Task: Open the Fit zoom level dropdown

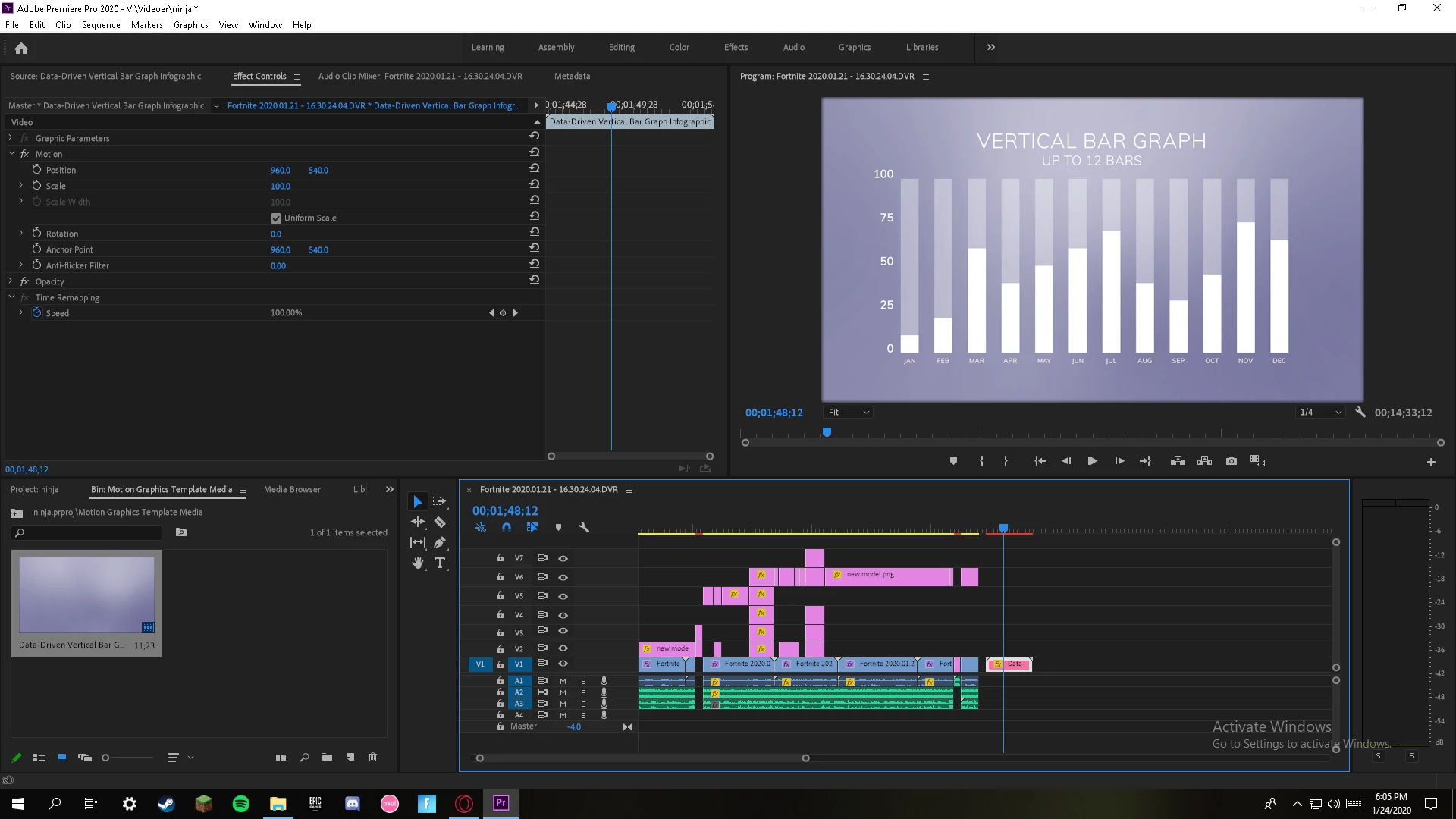Action: point(849,413)
